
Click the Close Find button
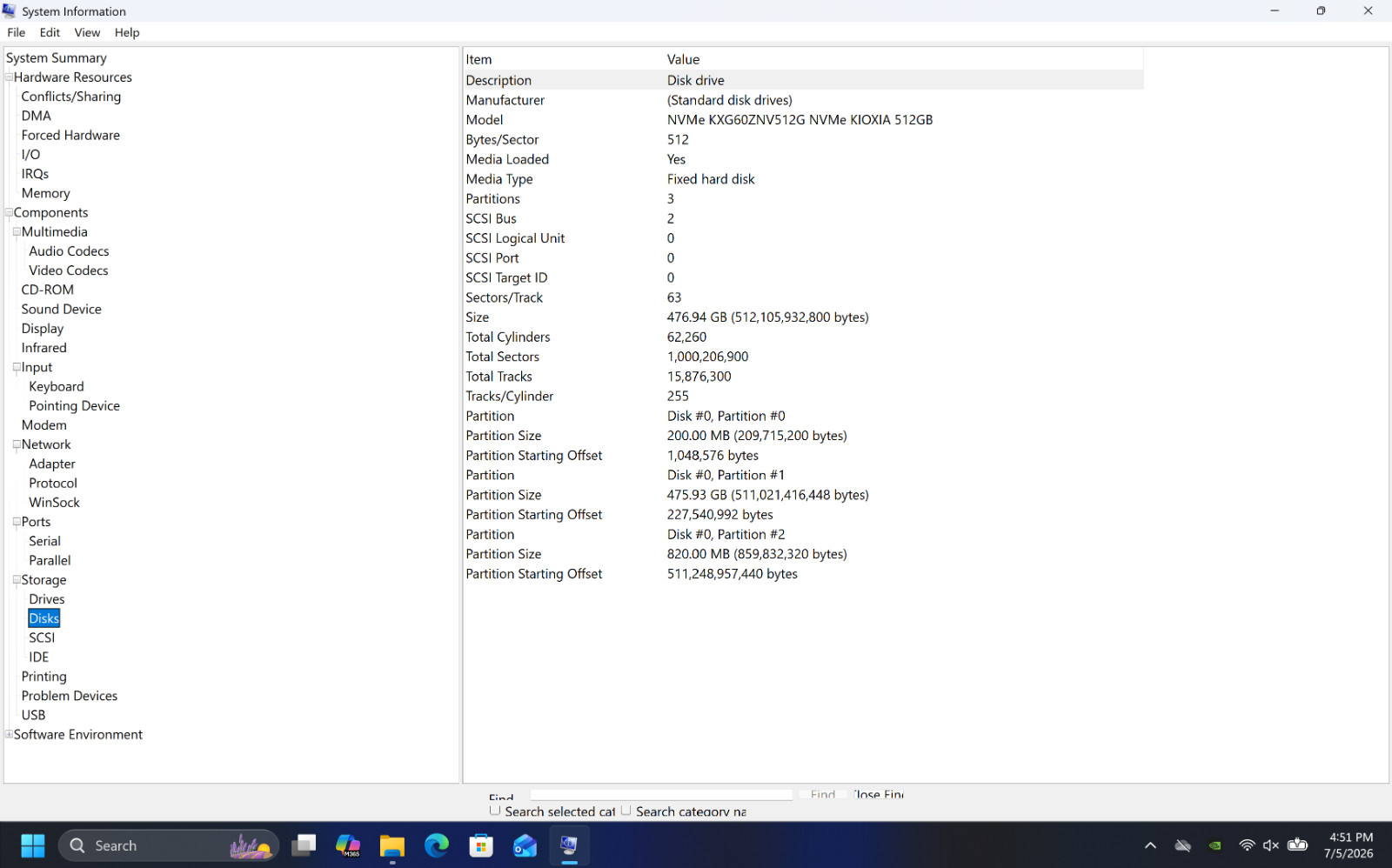877,794
